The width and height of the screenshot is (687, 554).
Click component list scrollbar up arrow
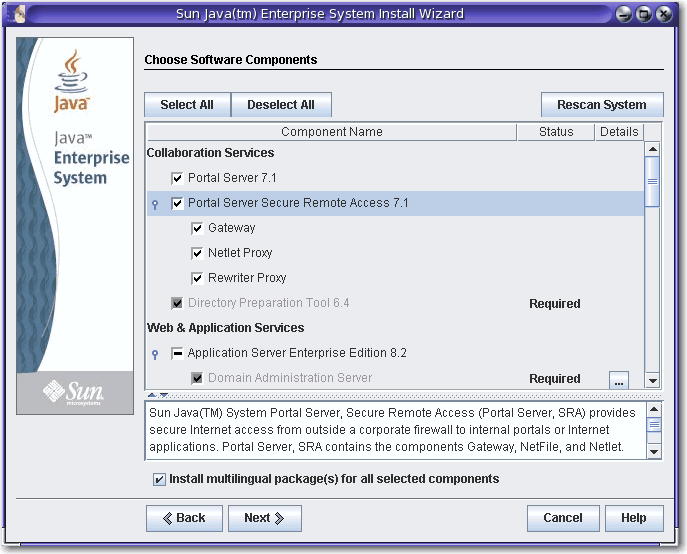(652, 149)
